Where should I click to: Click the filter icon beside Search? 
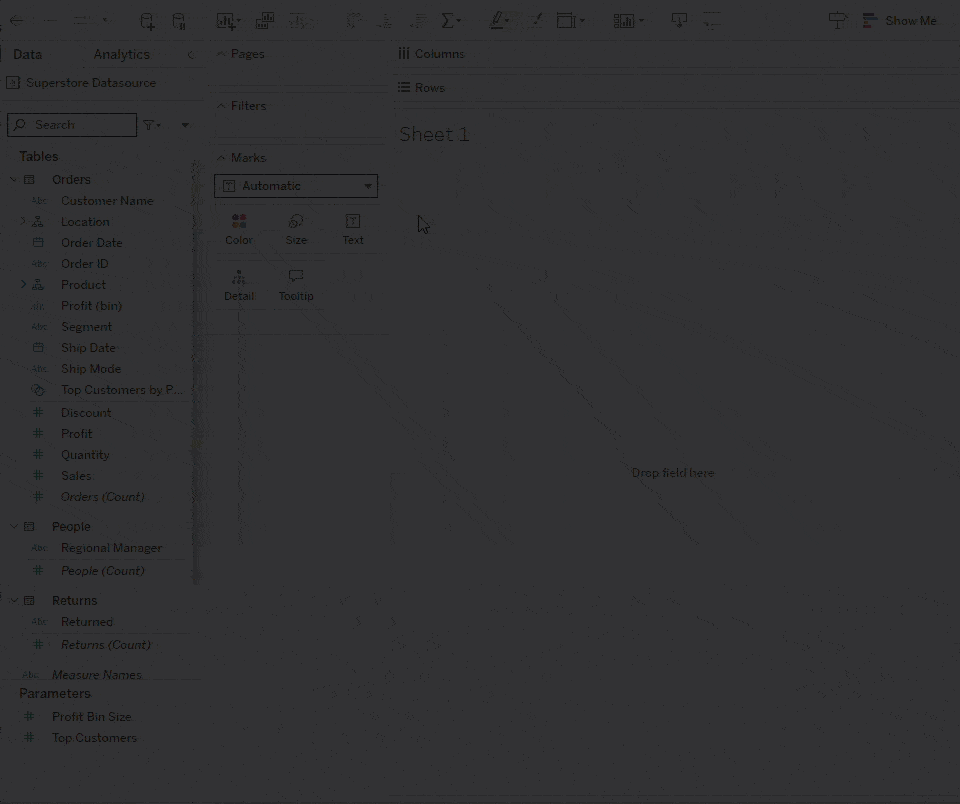[x=150, y=125]
